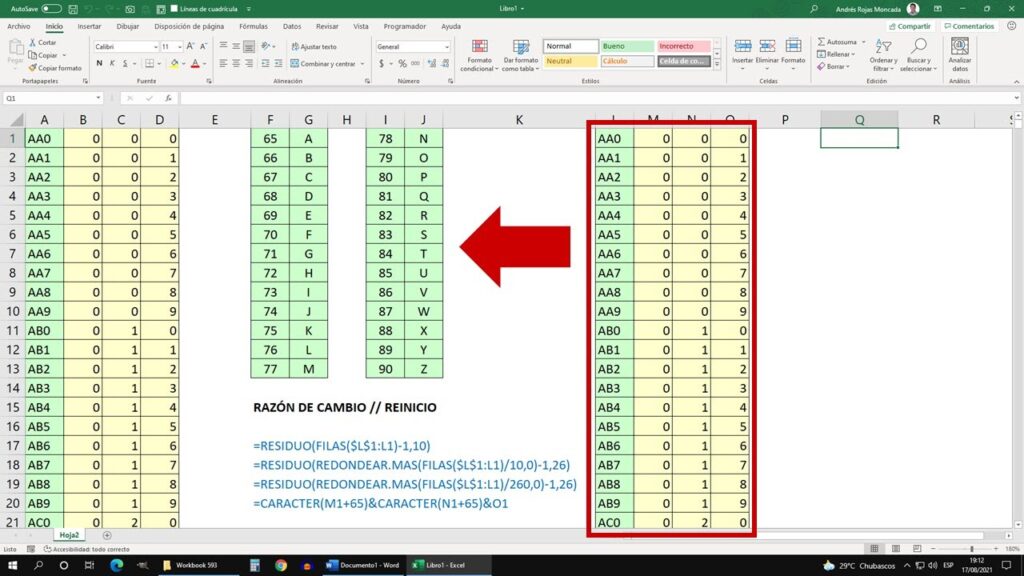Click the Autosuma sigma icon
Screen dimensions: 1024x576
[822, 42]
